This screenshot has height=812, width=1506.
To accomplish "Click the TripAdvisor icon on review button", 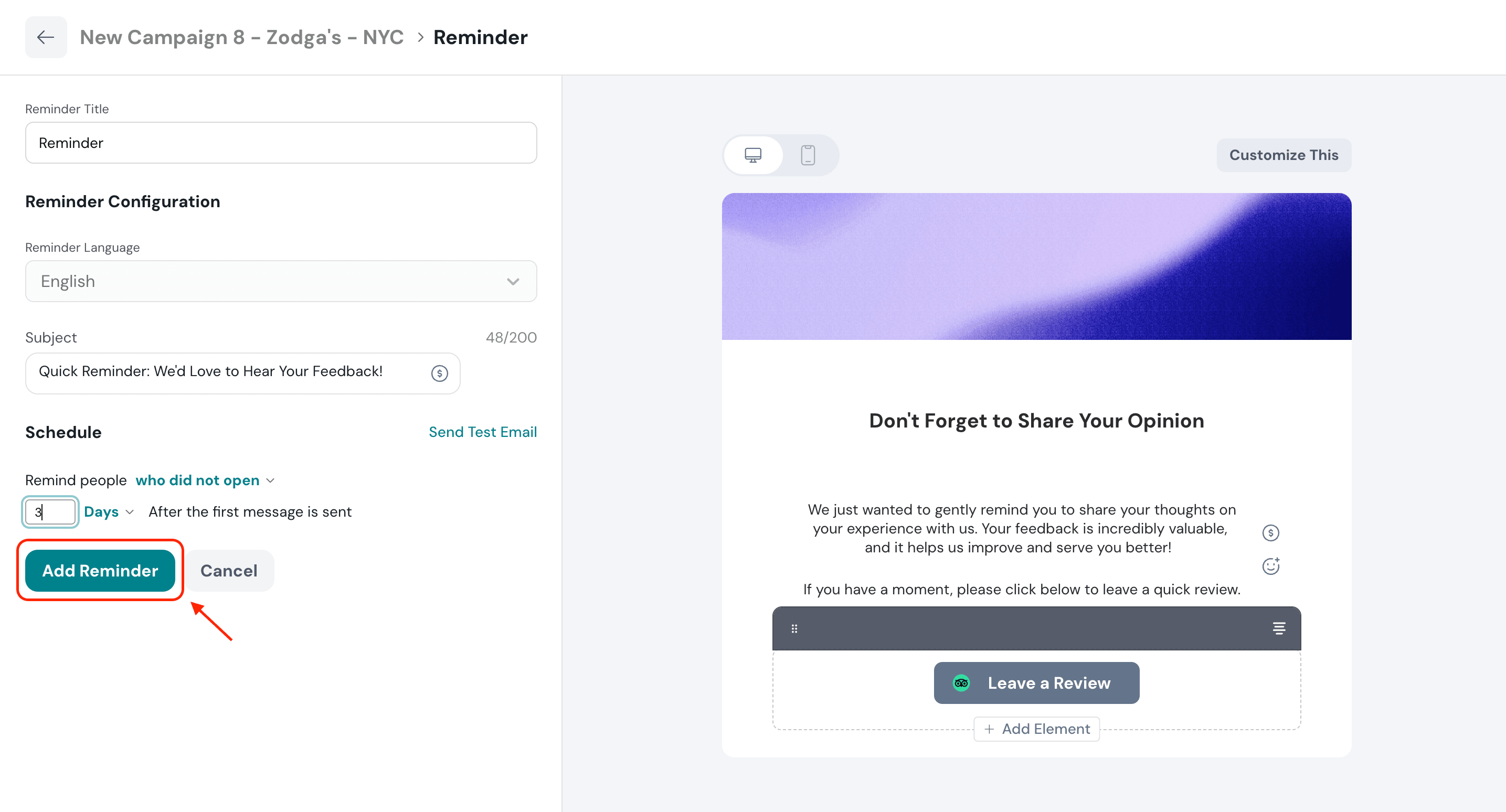I will point(961,683).
